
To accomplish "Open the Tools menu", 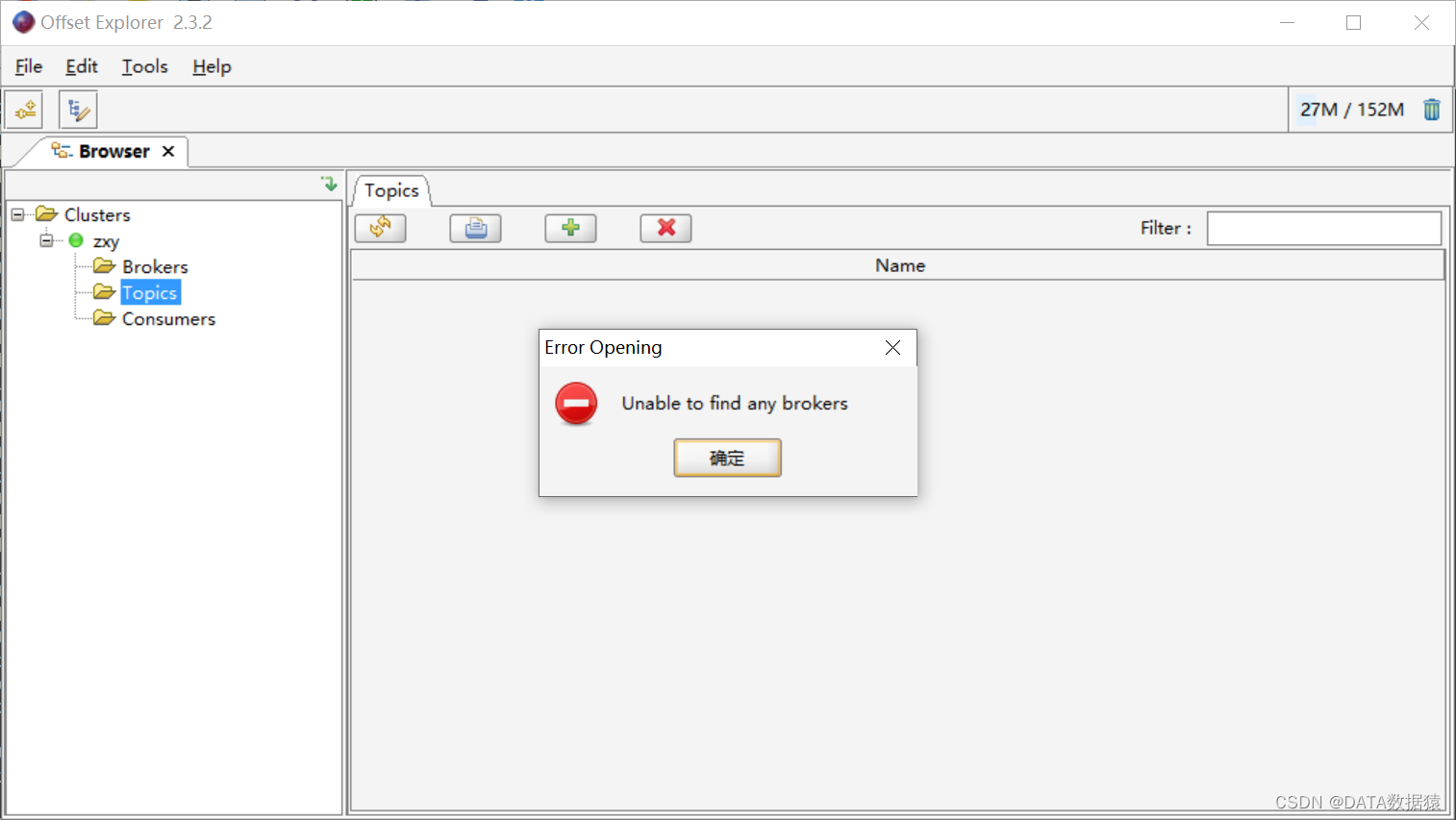I will [x=145, y=66].
